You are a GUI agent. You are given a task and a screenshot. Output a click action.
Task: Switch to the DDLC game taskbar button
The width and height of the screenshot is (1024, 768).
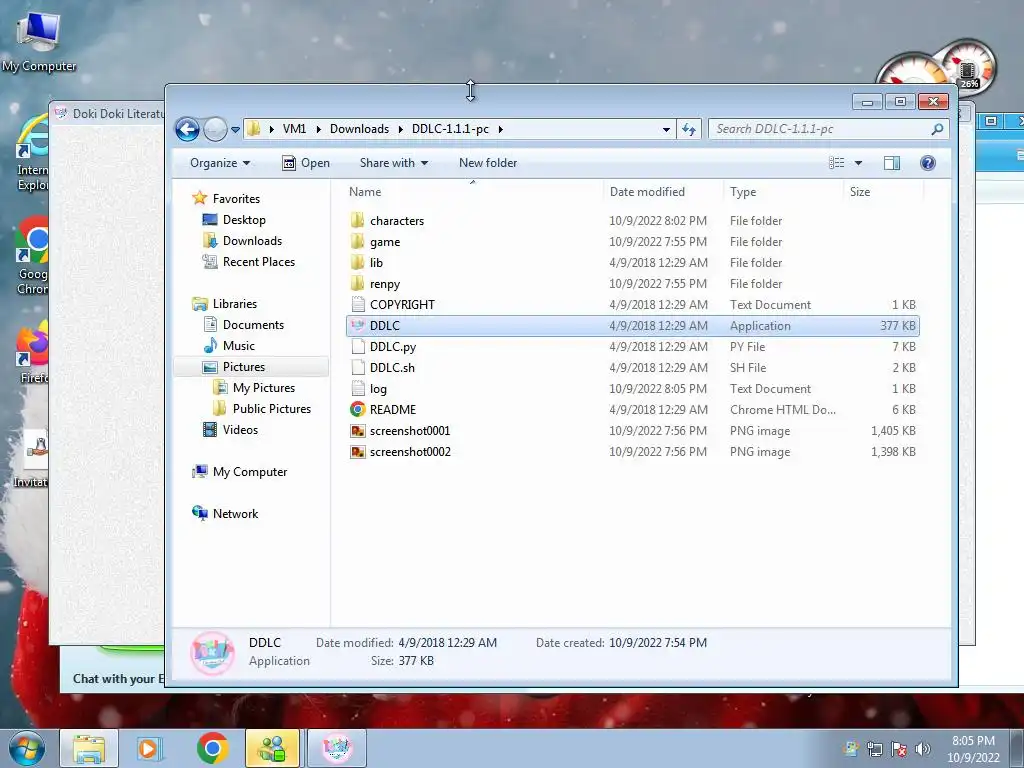(x=337, y=748)
